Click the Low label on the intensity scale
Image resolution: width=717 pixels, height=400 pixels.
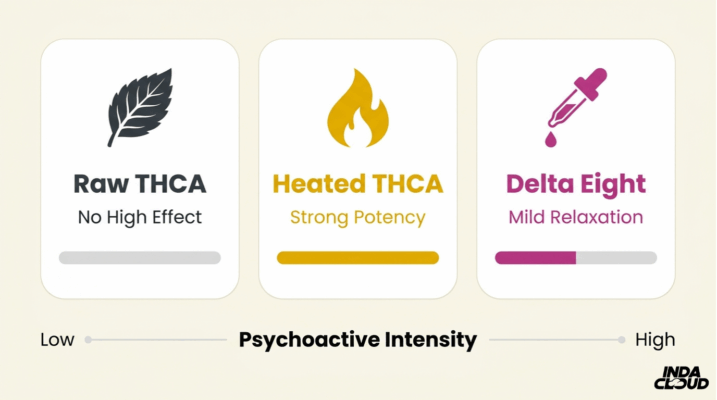[57, 340]
